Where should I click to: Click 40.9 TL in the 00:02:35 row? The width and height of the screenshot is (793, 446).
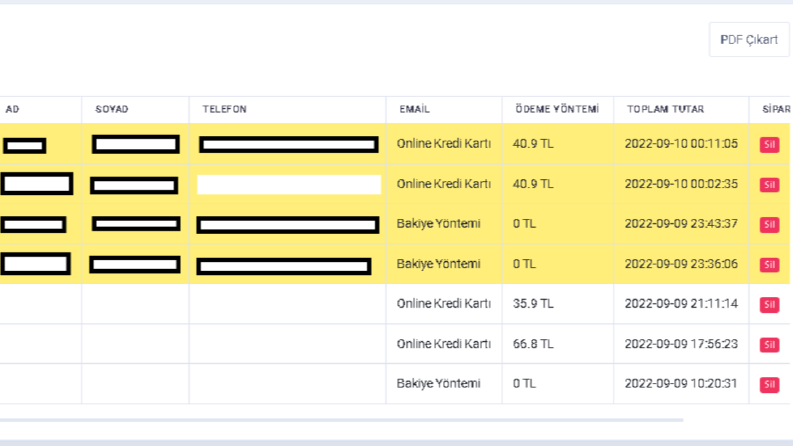coord(533,184)
